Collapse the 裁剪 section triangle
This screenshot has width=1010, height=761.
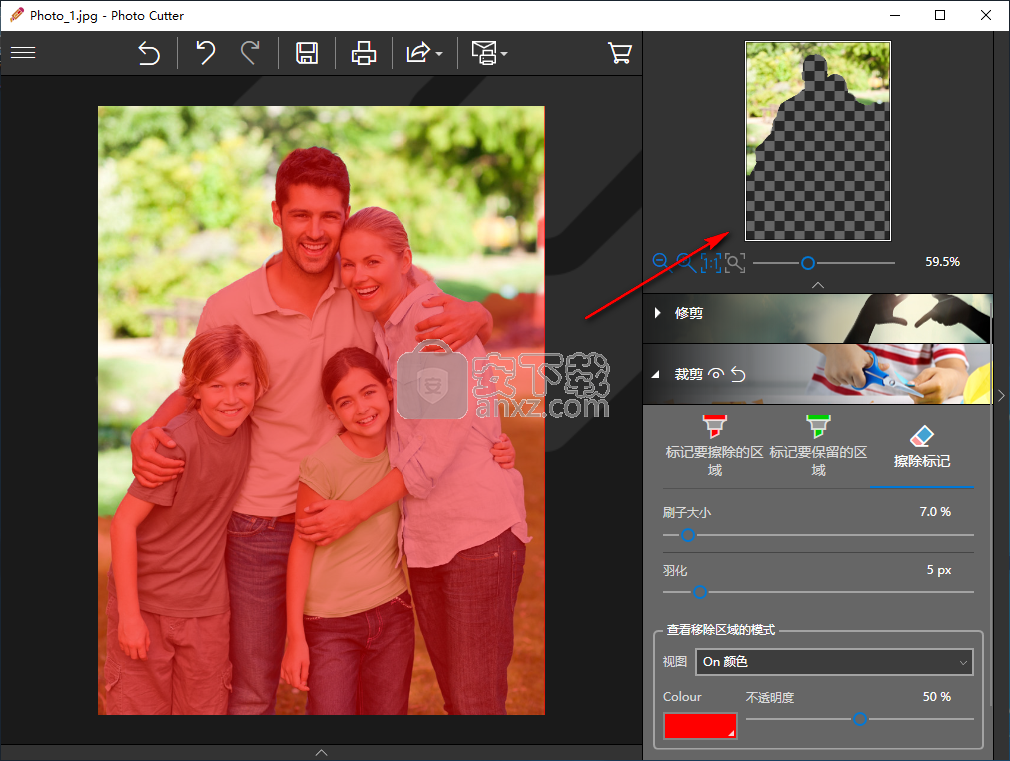(x=656, y=374)
